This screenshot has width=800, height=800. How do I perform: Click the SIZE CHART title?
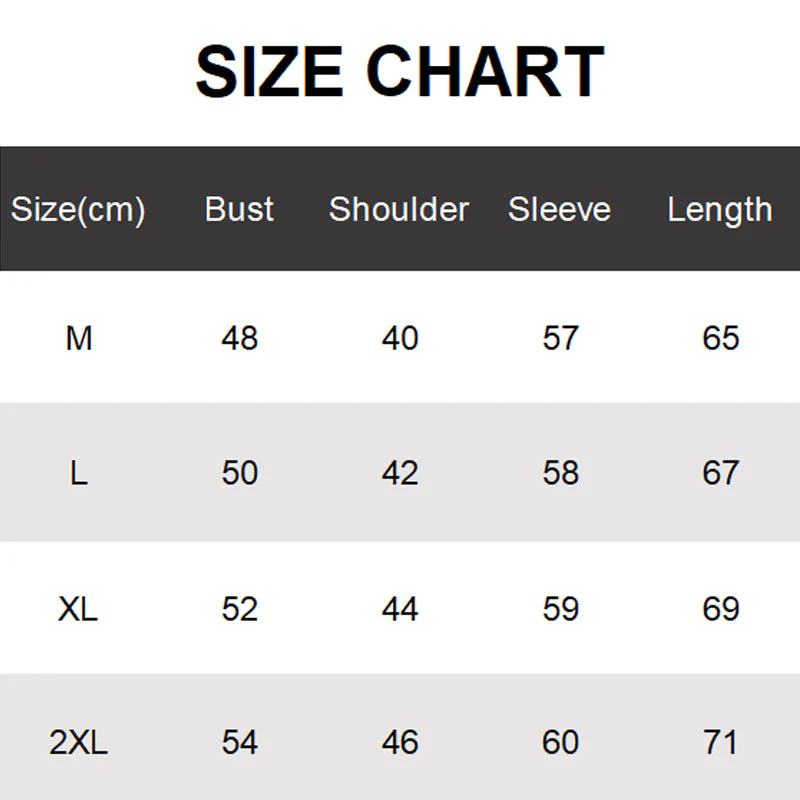click(399, 72)
